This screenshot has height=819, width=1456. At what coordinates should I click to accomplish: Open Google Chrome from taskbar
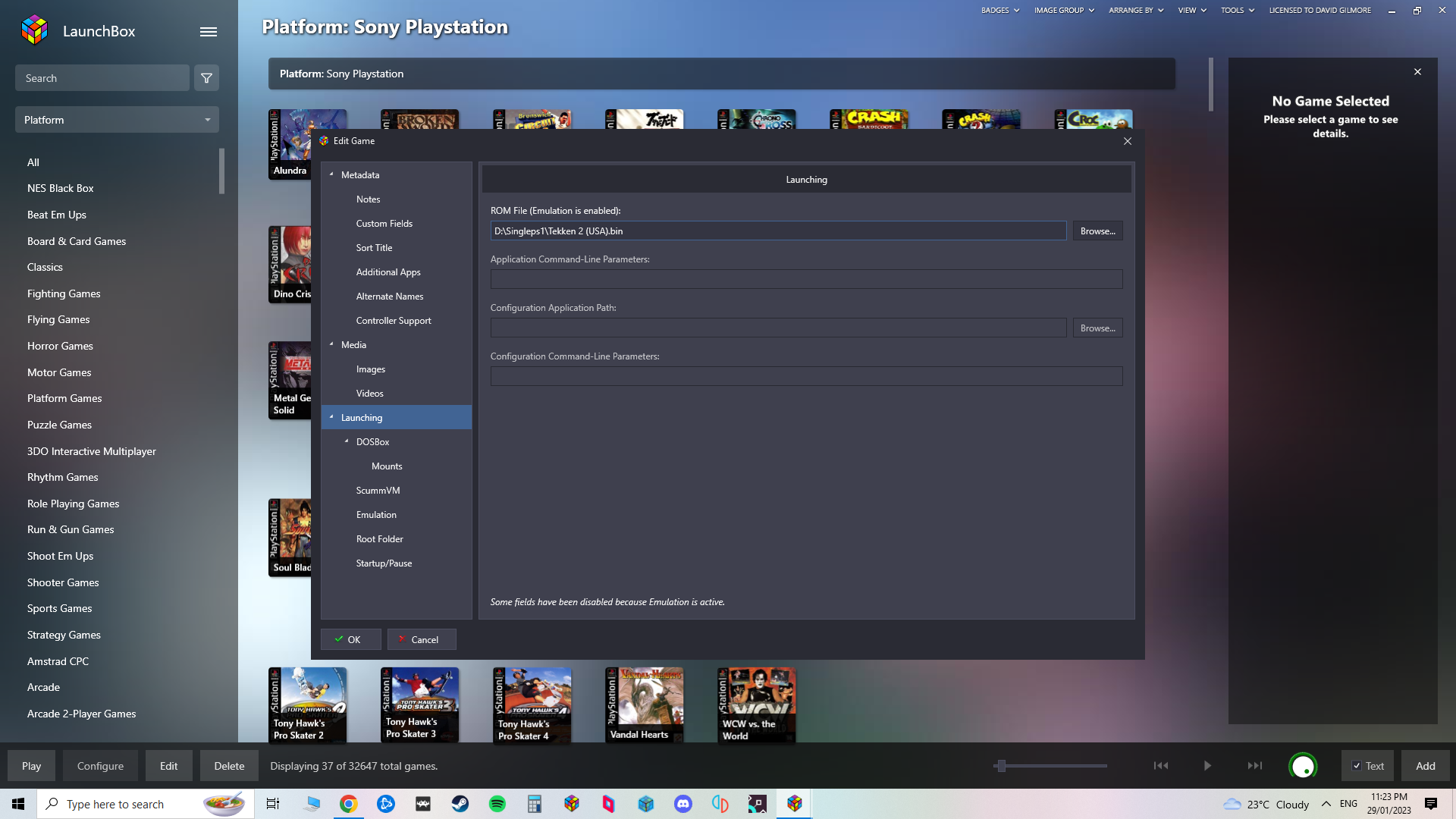[x=348, y=804]
